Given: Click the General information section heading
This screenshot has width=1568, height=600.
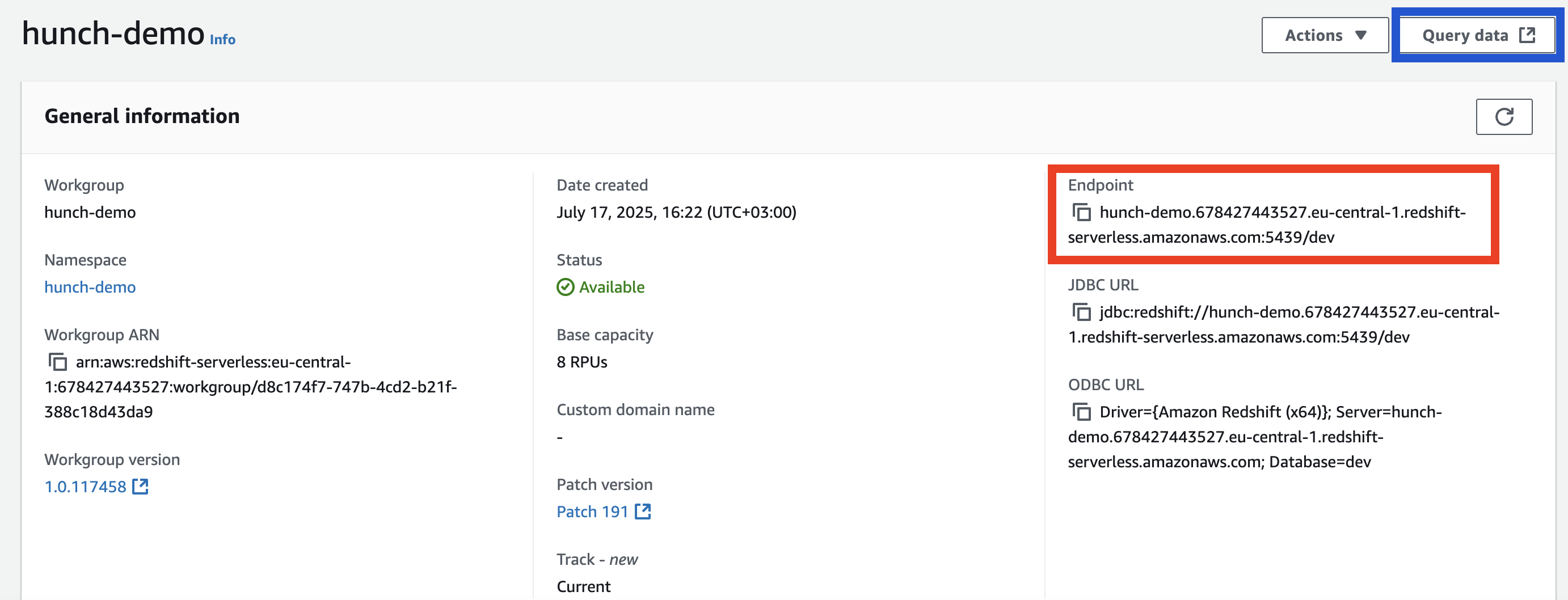Looking at the screenshot, I should point(142,116).
